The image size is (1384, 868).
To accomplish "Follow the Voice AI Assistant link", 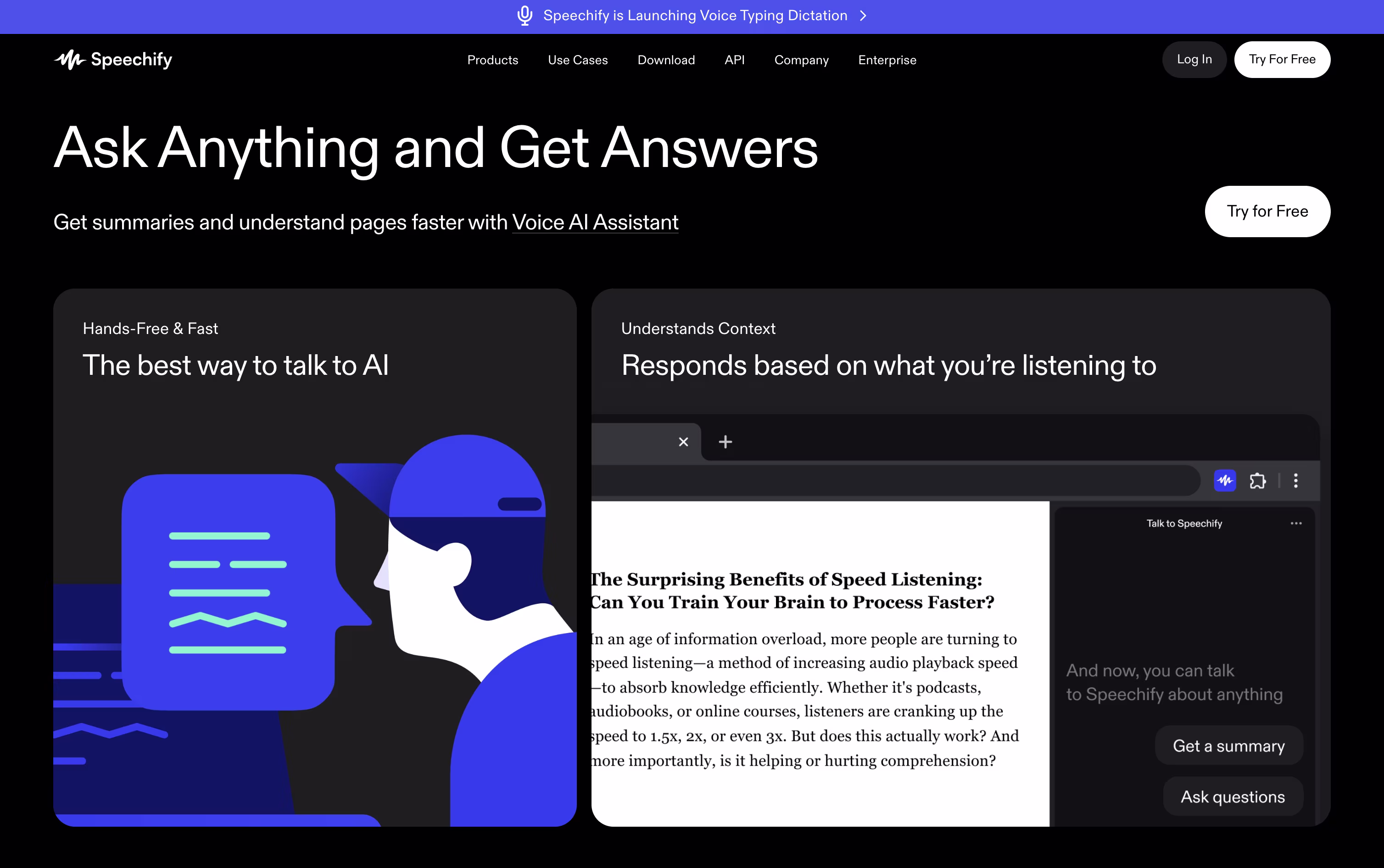I will click(x=595, y=222).
